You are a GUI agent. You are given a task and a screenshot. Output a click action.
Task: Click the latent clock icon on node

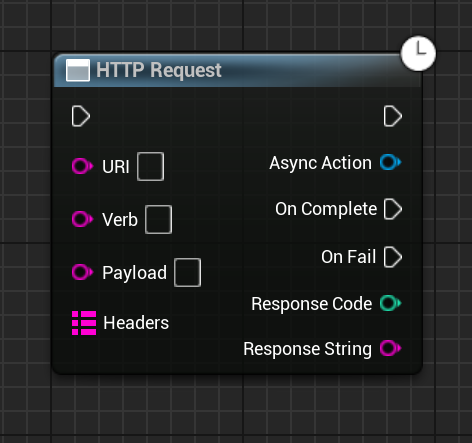click(418, 53)
